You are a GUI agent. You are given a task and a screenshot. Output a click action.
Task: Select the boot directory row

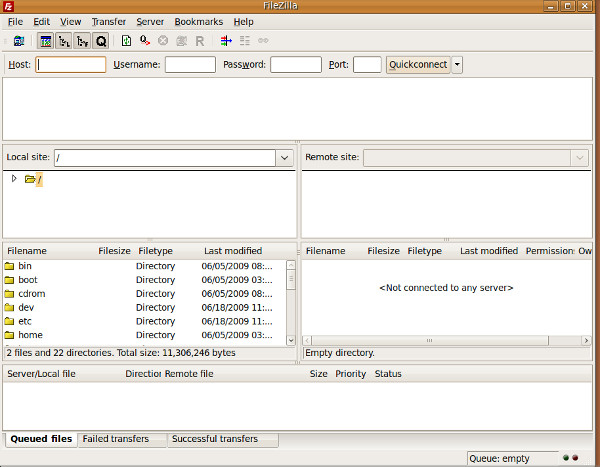tap(145, 280)
